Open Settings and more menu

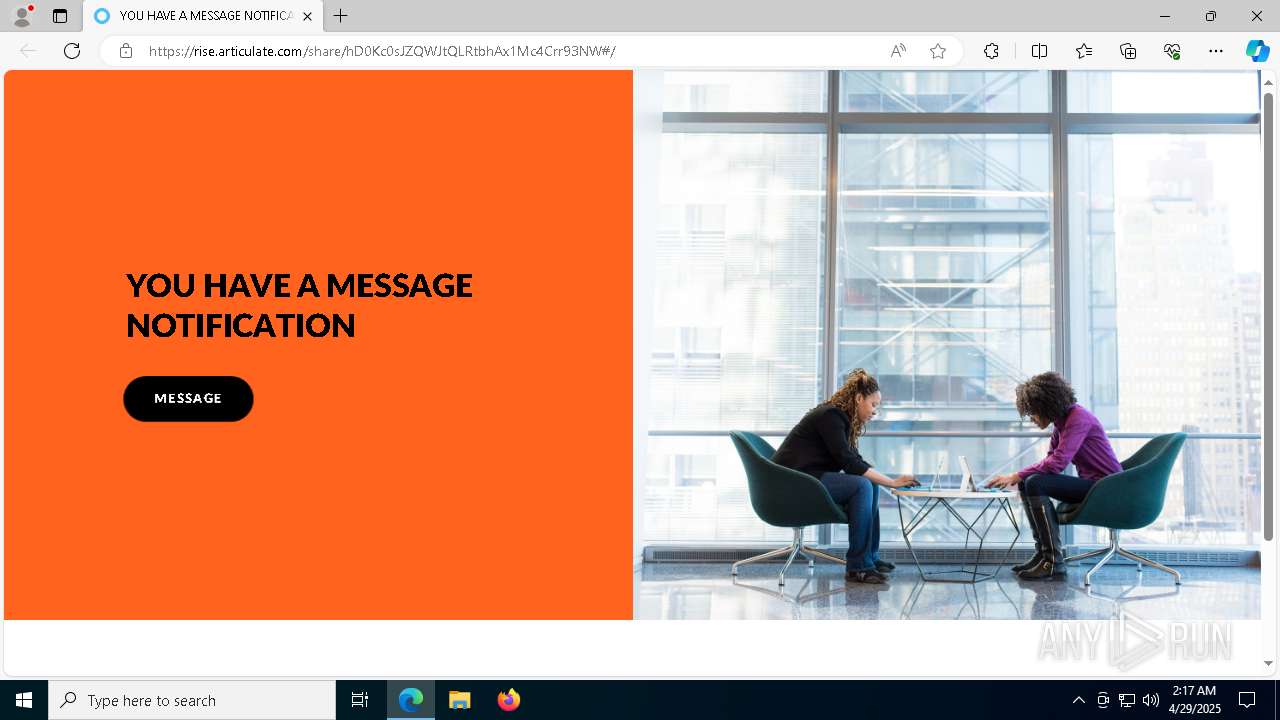(x=1216, y=51)
